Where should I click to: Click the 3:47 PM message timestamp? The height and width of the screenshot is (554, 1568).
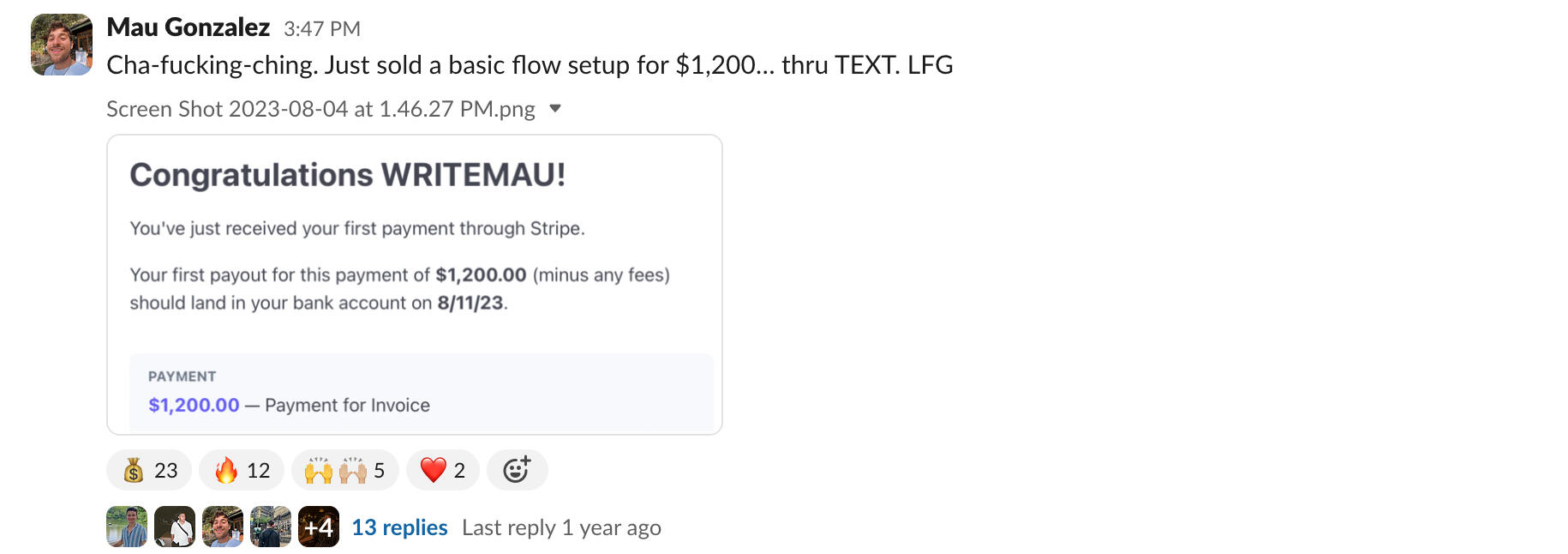[x=322, y=29]
